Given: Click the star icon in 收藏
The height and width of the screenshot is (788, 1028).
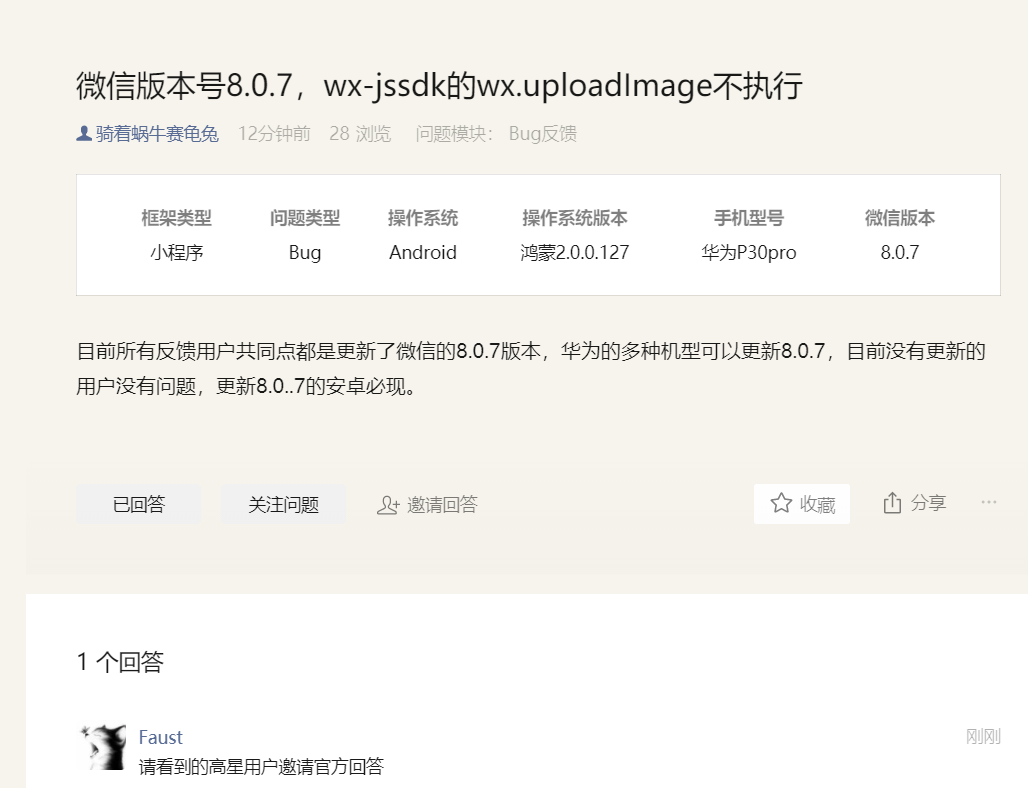Looking at the screenshot, I should [x=781, y=503].
